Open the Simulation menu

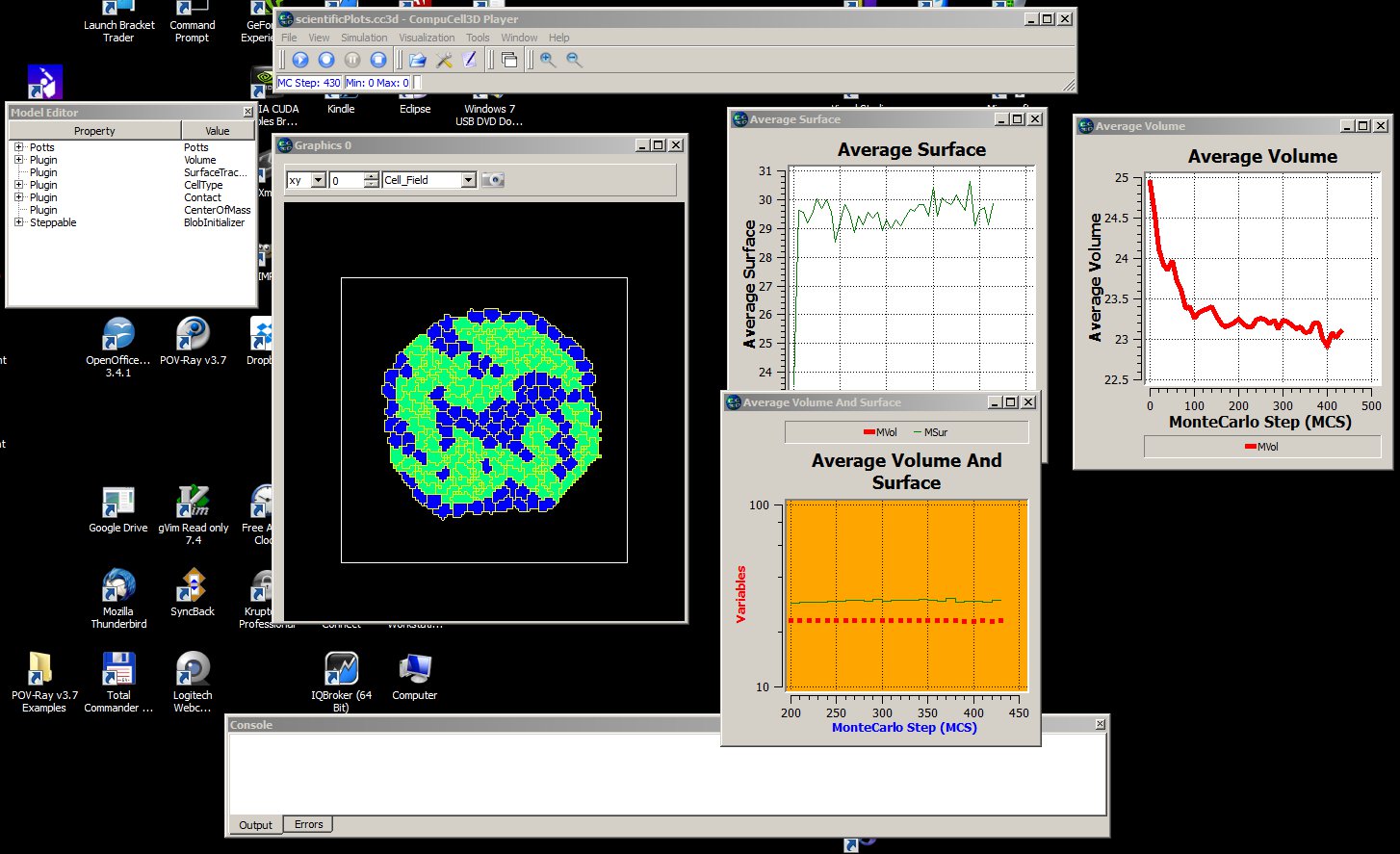[x=364, y=38]
